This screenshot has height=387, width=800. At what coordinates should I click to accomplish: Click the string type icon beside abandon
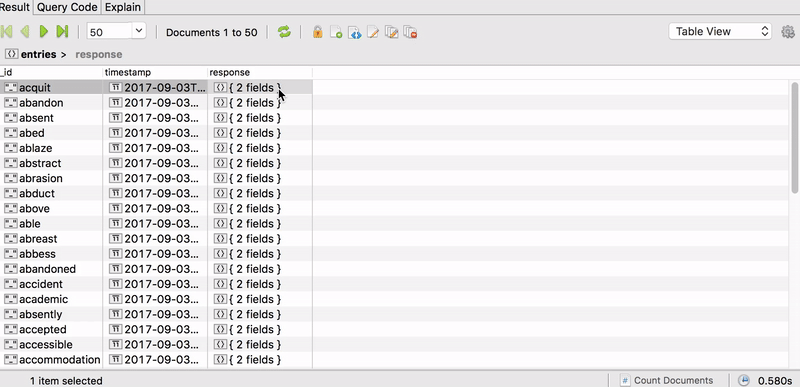pyautogui.click(x=11, y=102)
